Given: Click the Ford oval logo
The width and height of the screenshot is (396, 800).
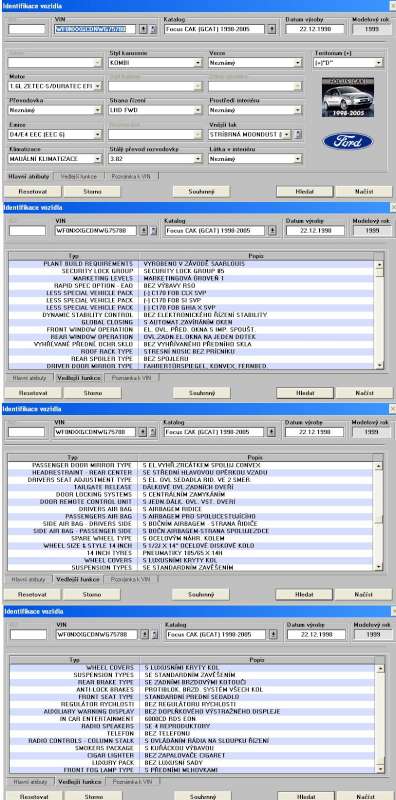Looking at the screenshot, I should 348,141.
